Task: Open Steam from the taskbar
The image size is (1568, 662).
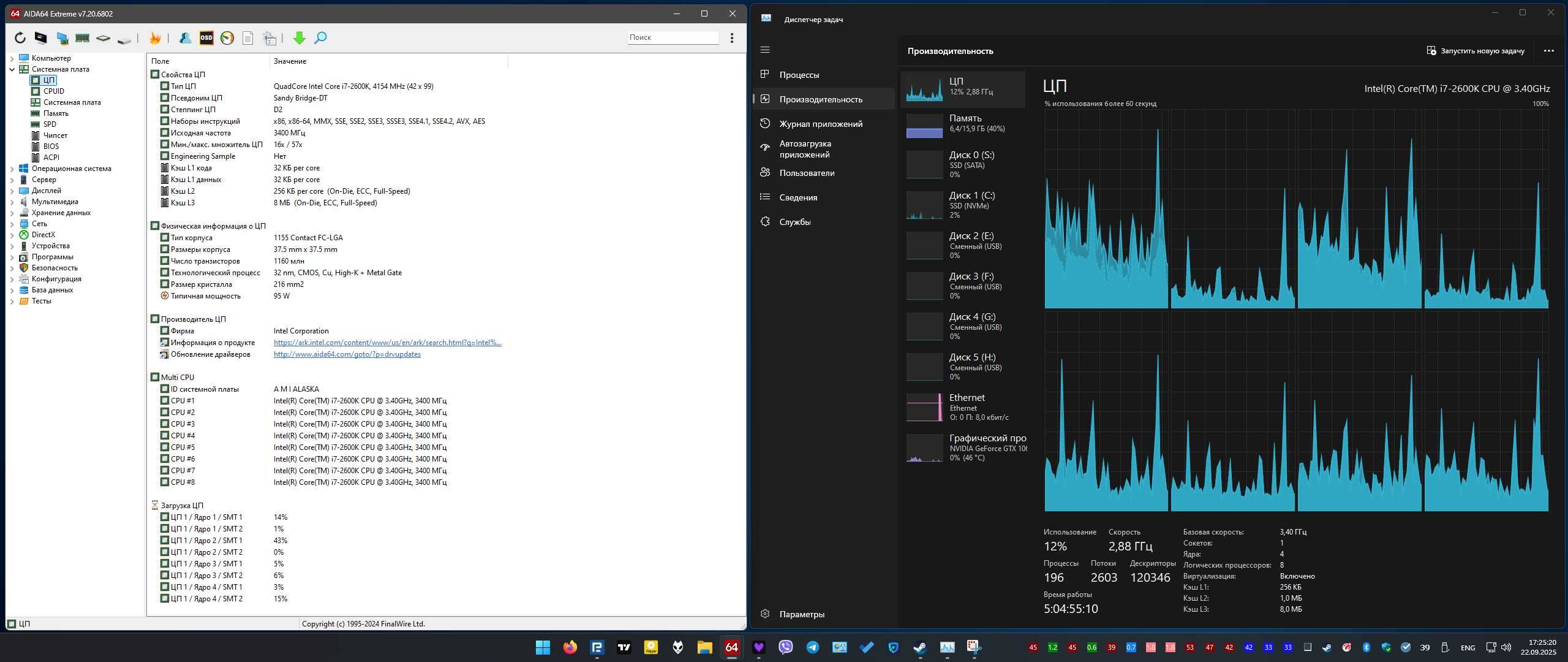Action: (920, 647)
